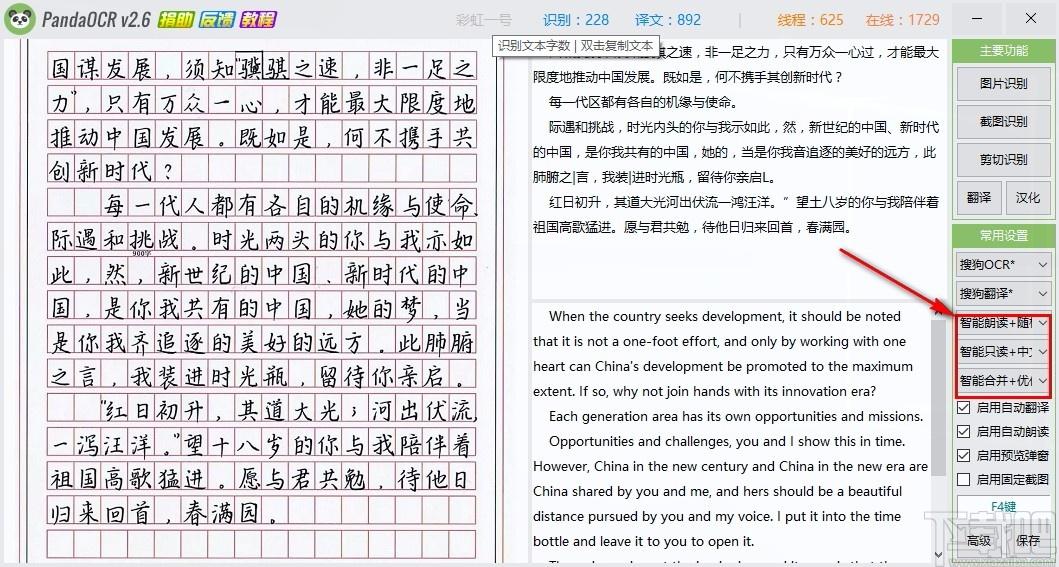Close the PandaOCR window

1031,19
